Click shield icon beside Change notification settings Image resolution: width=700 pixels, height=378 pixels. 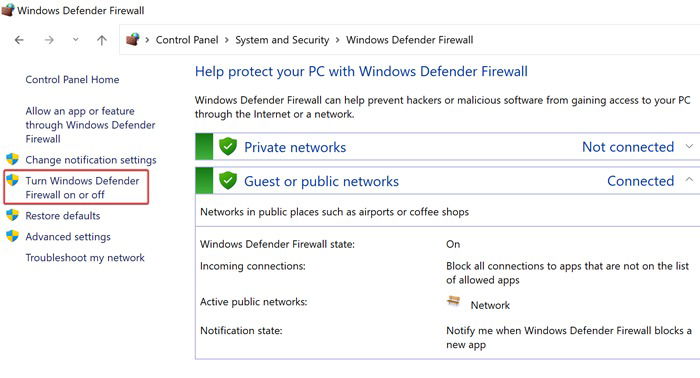point(12,159)
